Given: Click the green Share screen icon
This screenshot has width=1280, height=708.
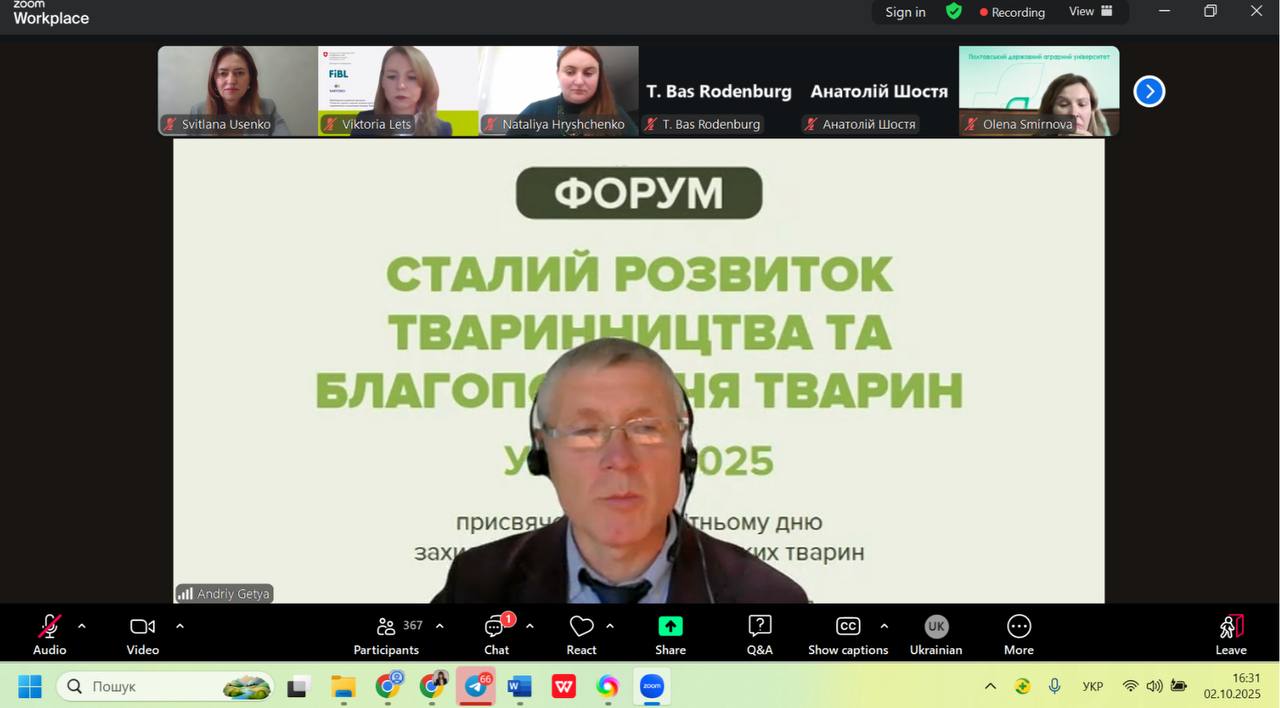Looking at the screenshot, I should click(x=670, y=627).
